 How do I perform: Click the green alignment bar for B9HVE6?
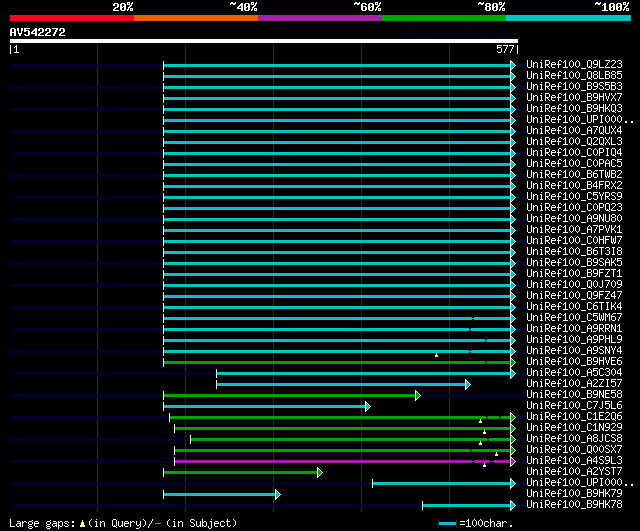coord(337,362)
